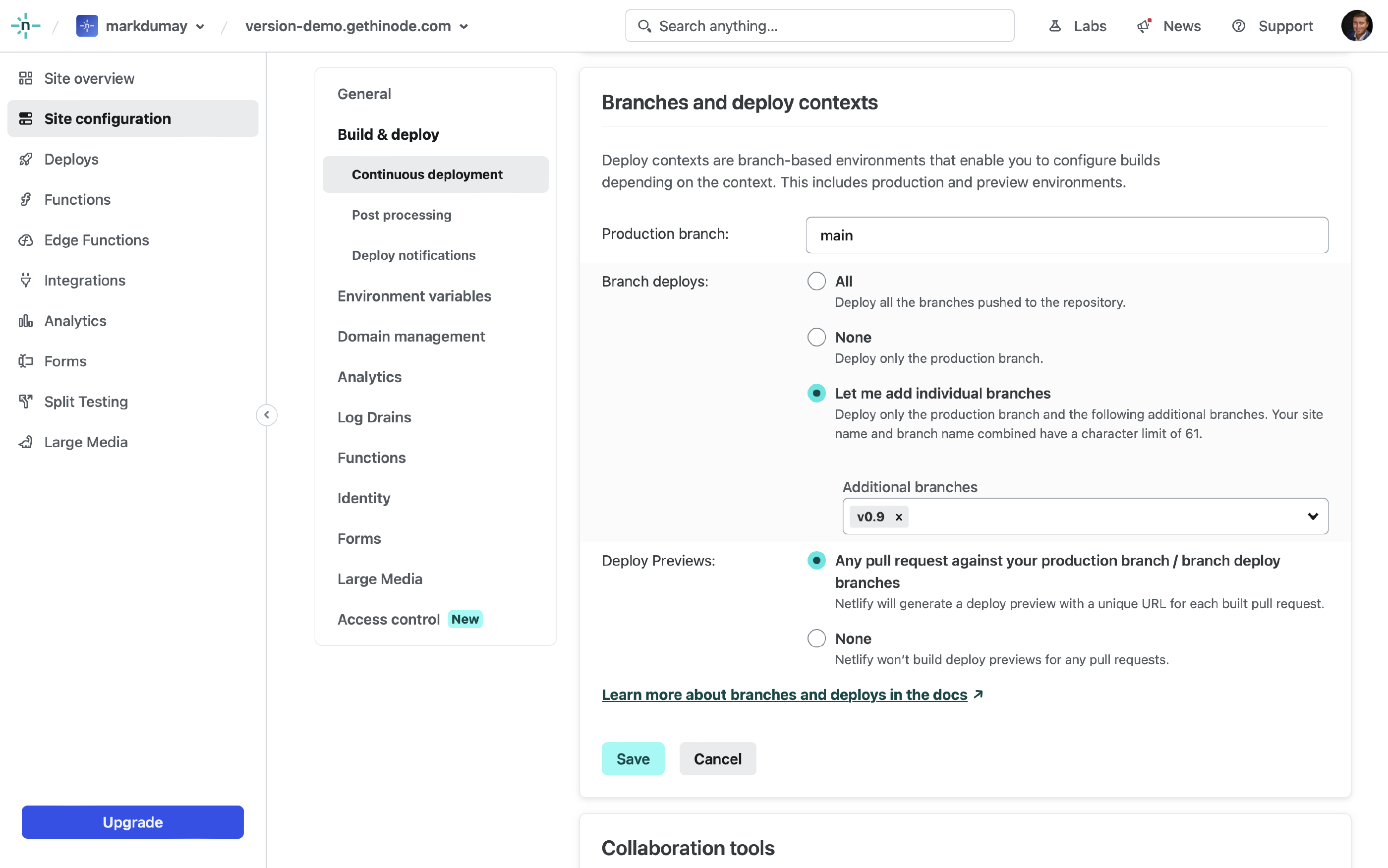The width and height of the screenshot is (1388, 868).
Task: Open Analytics via its bar-chart icon
Action: tap(26, 320)
